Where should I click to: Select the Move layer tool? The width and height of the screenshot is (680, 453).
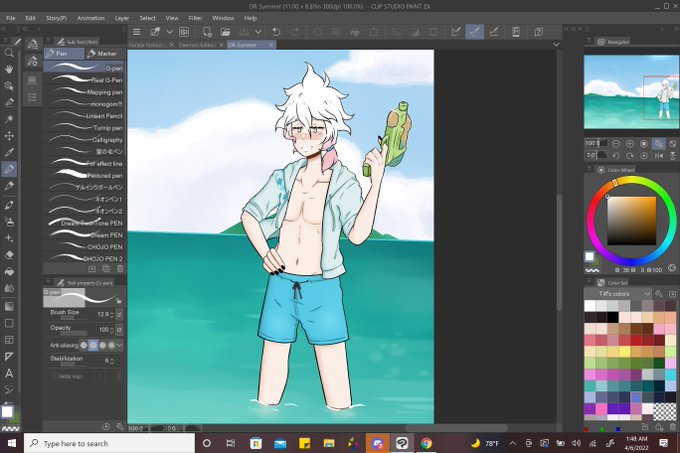9,136
